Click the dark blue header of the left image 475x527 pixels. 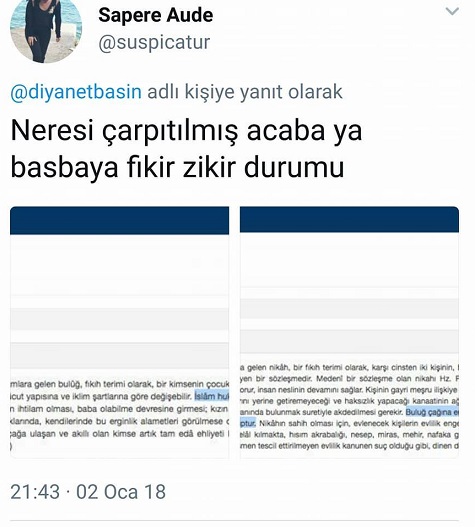point(120,220)
